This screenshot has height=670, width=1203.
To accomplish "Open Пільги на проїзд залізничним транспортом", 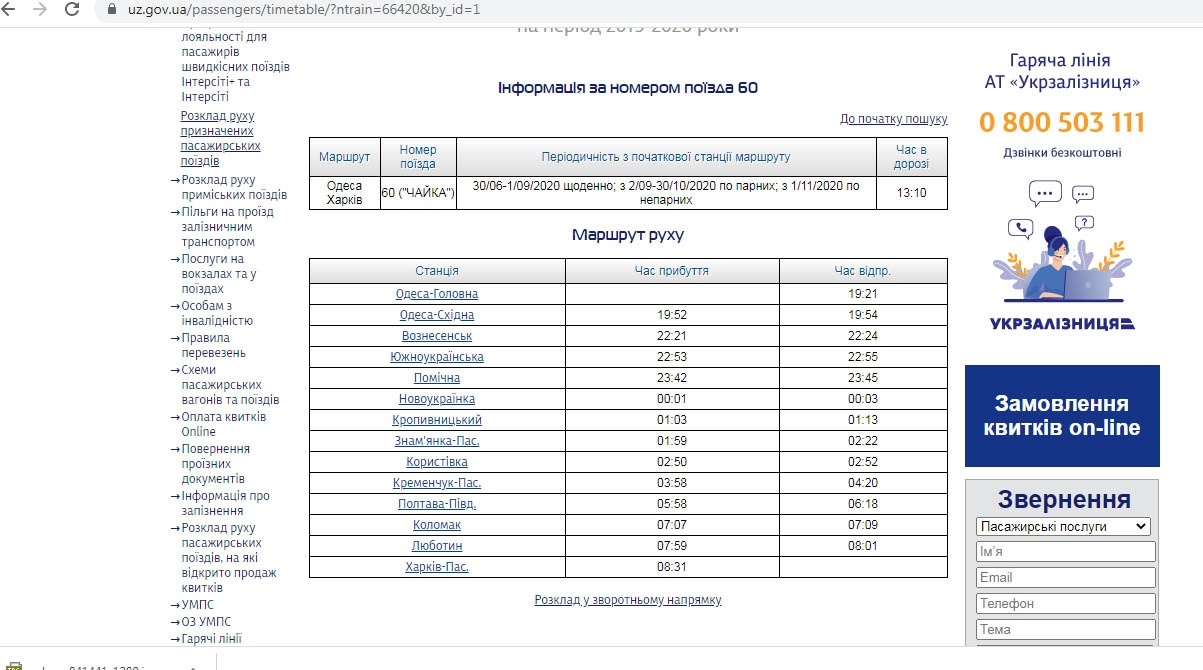I will pos(227,227).
